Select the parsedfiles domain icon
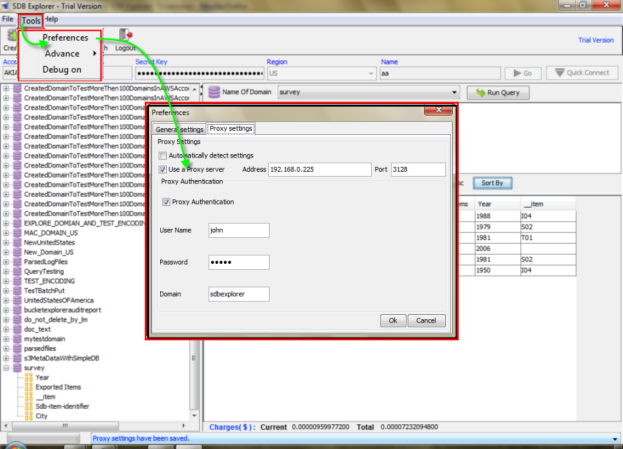Screen dimensions: 623x449 [x=17, y=348]
